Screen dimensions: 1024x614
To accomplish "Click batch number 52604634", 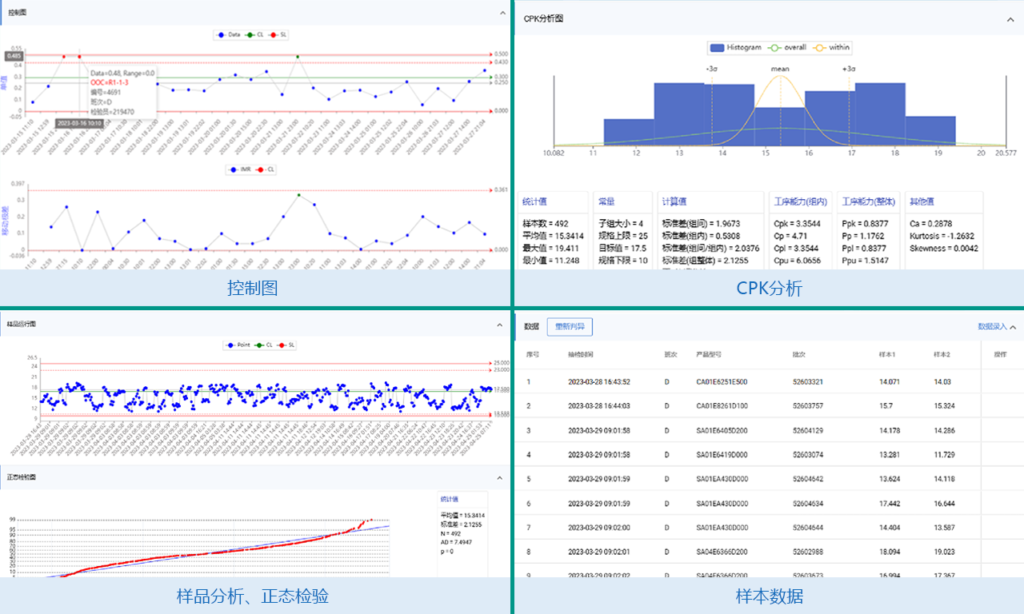I will (x=808, y=504).
